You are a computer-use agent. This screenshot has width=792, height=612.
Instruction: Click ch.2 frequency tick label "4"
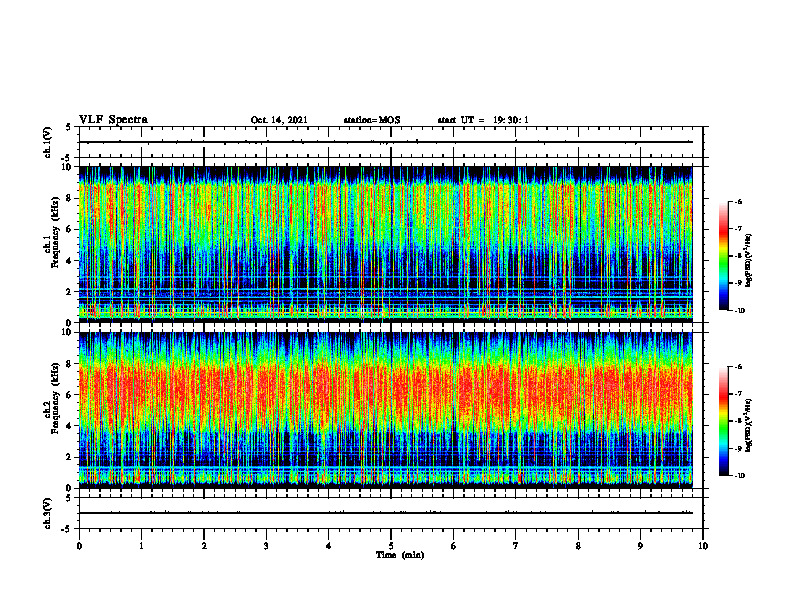pyautogui.click(x=70, y=426)
